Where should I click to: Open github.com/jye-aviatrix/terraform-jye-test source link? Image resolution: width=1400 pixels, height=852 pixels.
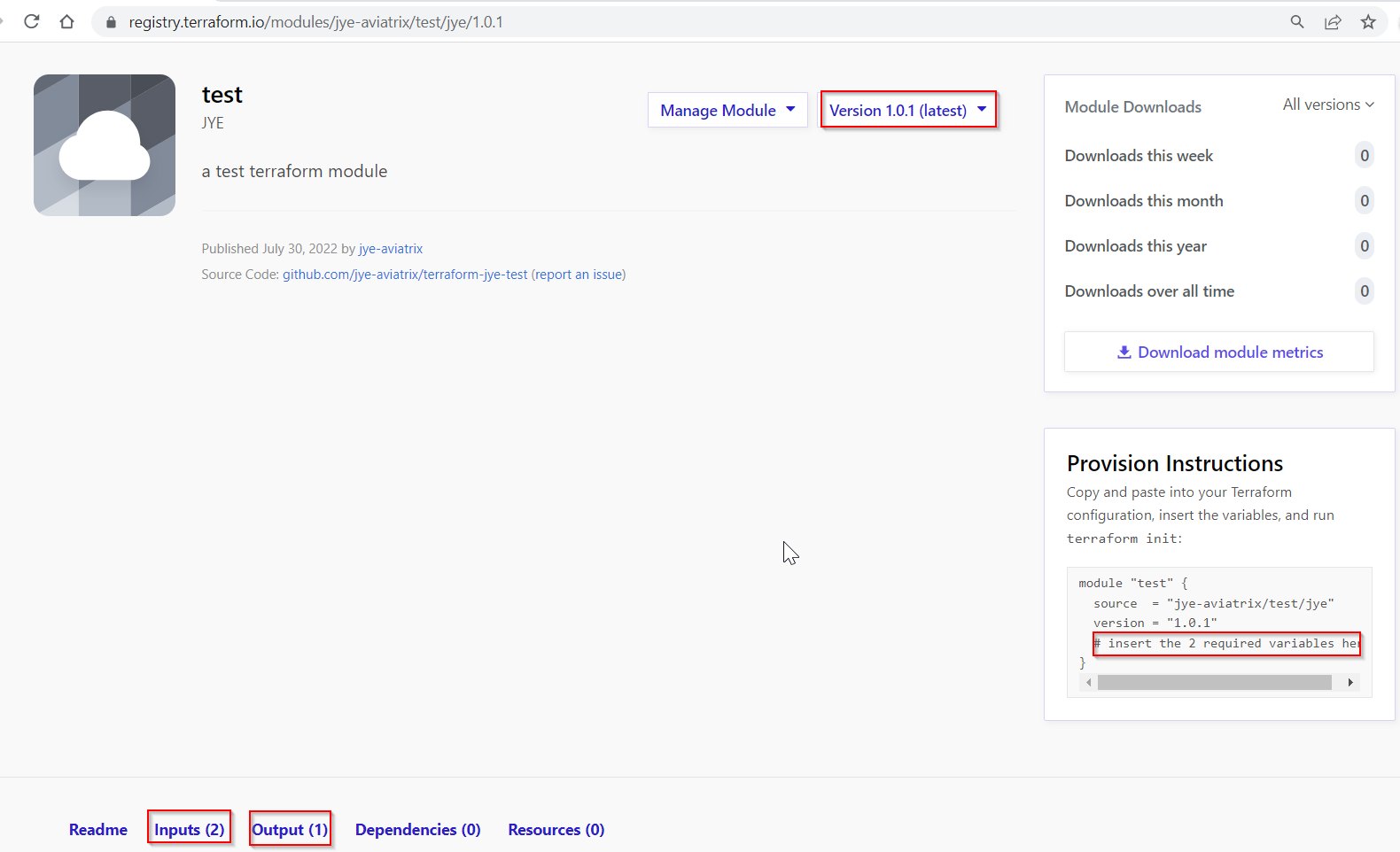(x=405, y=275)
